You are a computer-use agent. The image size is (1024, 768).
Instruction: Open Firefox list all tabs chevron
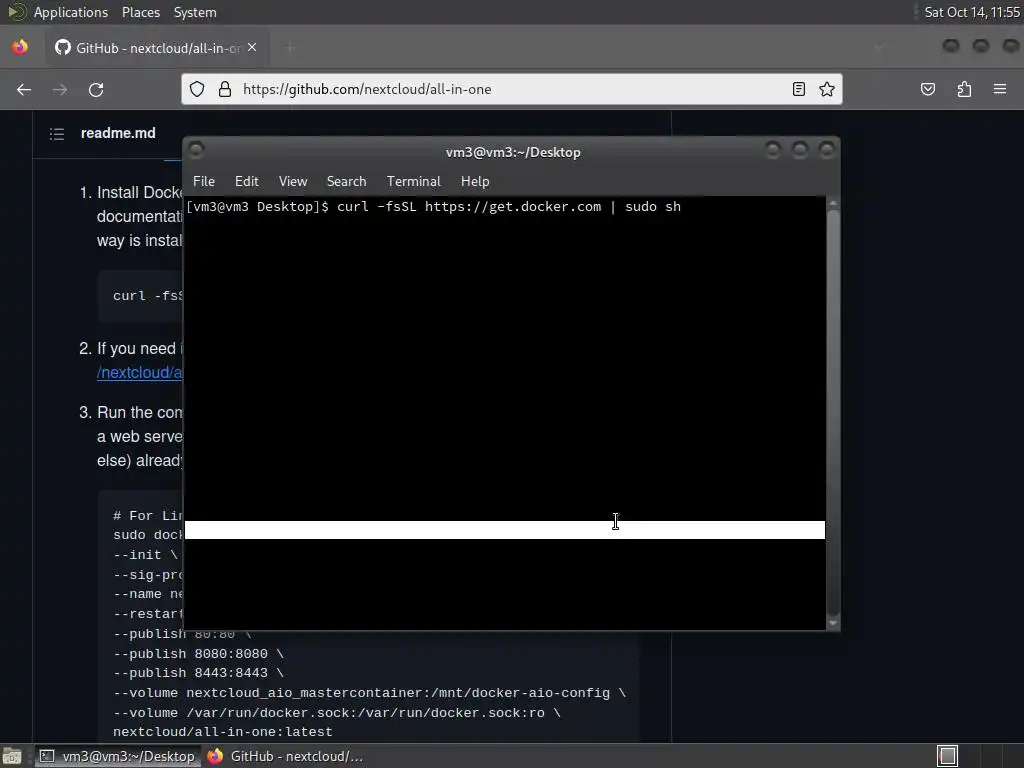879,47
